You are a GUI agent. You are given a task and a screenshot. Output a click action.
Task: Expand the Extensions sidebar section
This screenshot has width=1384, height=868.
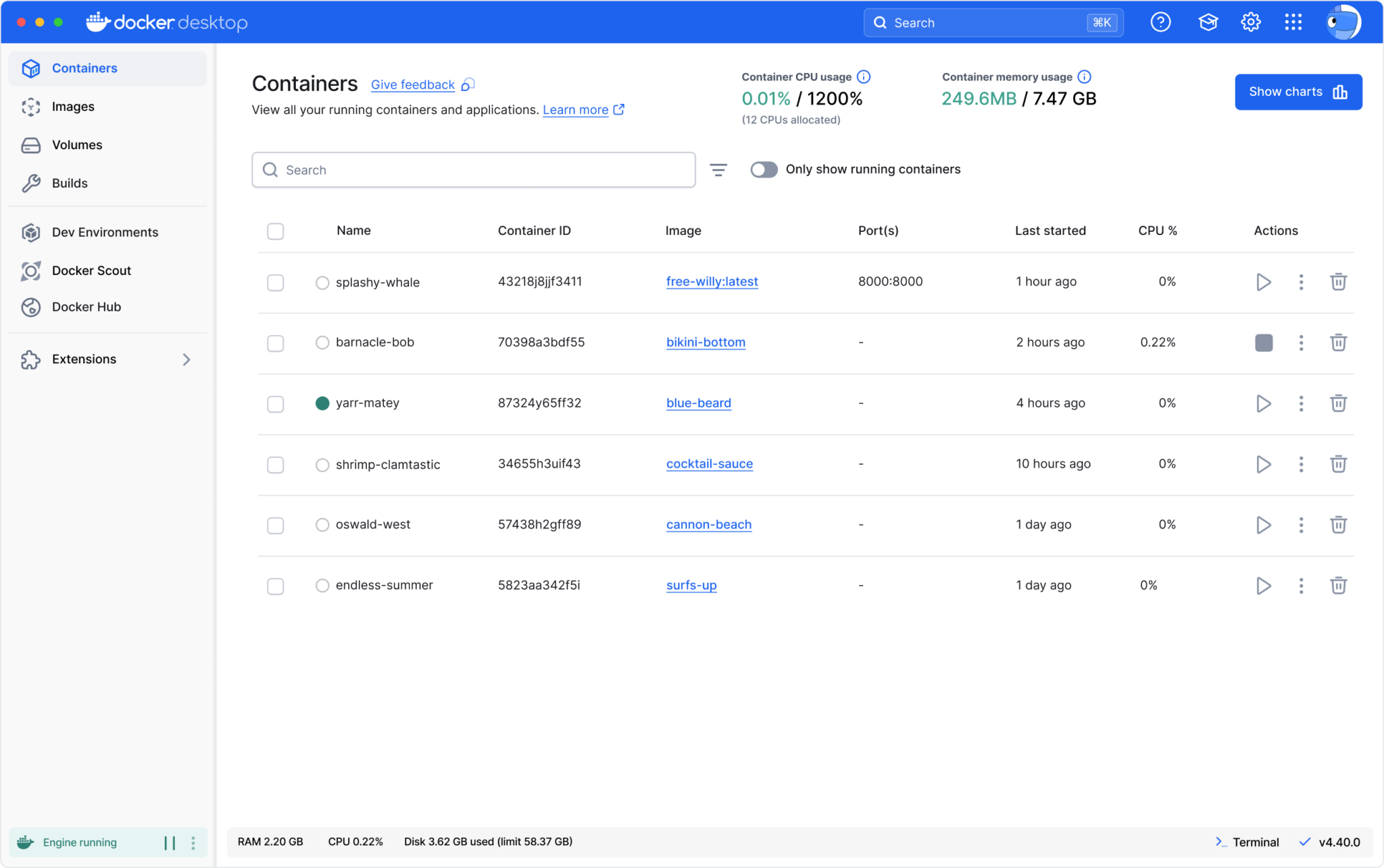[187, 359]
